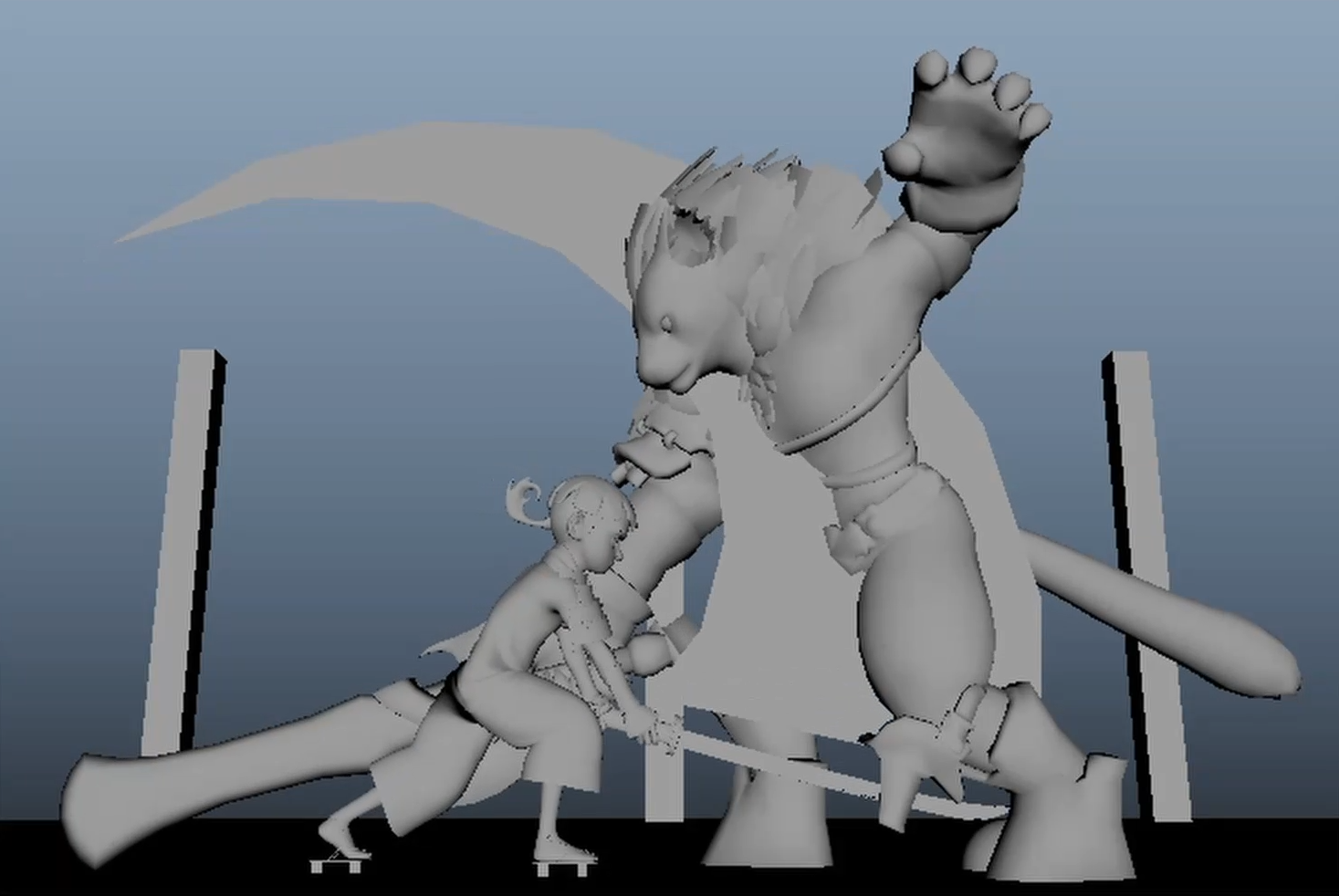Select the large club at lower left
The height and width of the screenshot is (896, 1339).
(237, 771)
